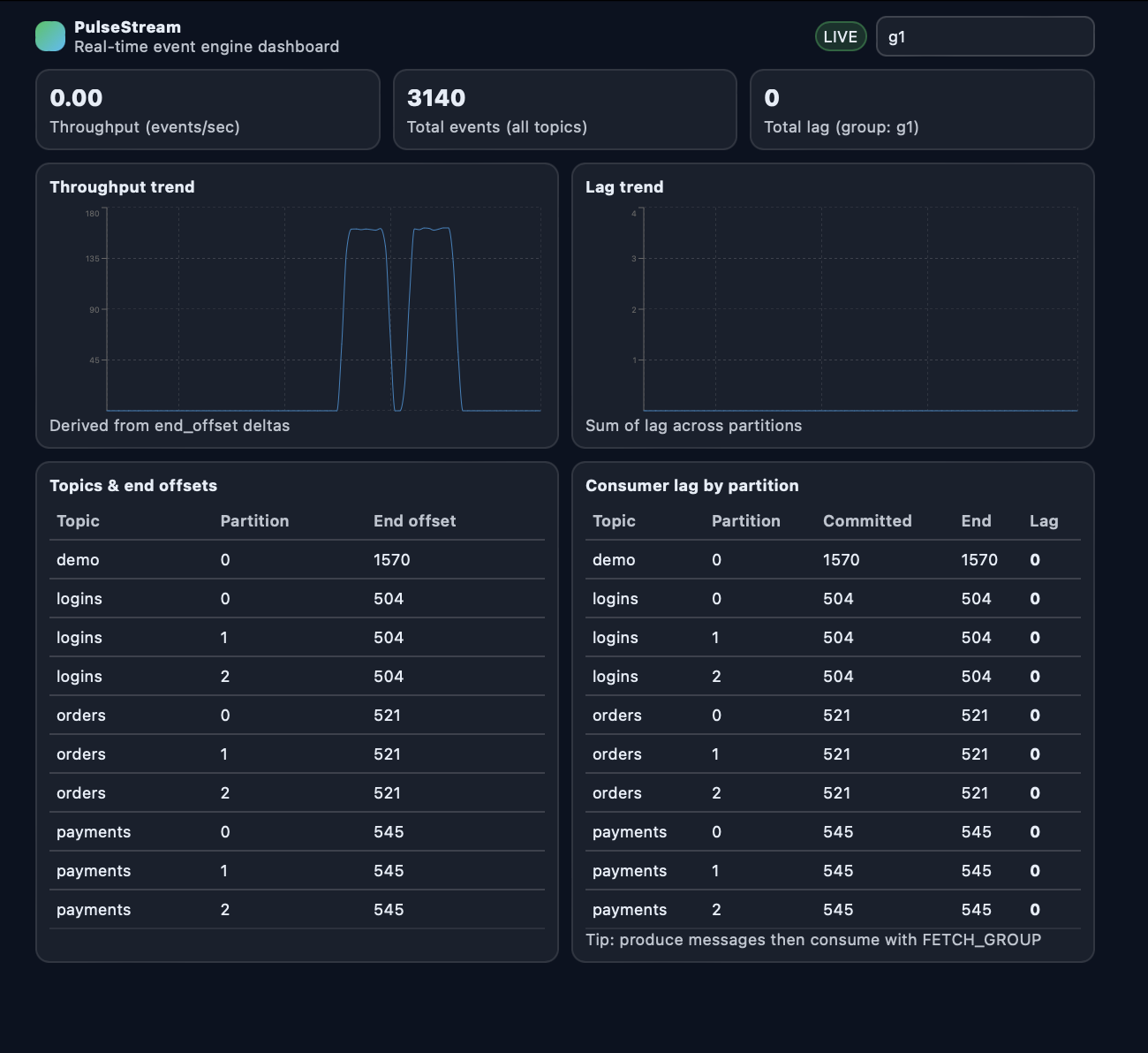Screen dimensions: 1148x1053
Task: Sort by the End offset column header
Action: [x=414, y=521]
